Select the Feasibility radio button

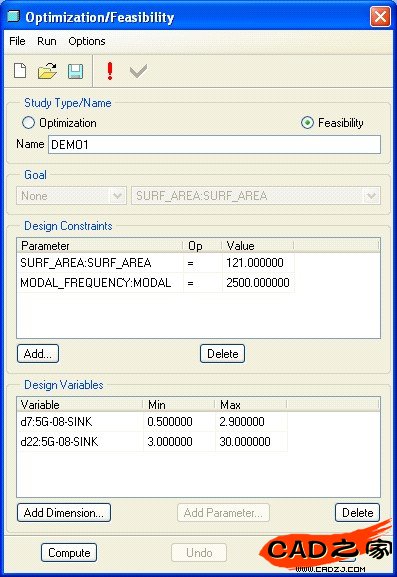(x=307, y=123)
